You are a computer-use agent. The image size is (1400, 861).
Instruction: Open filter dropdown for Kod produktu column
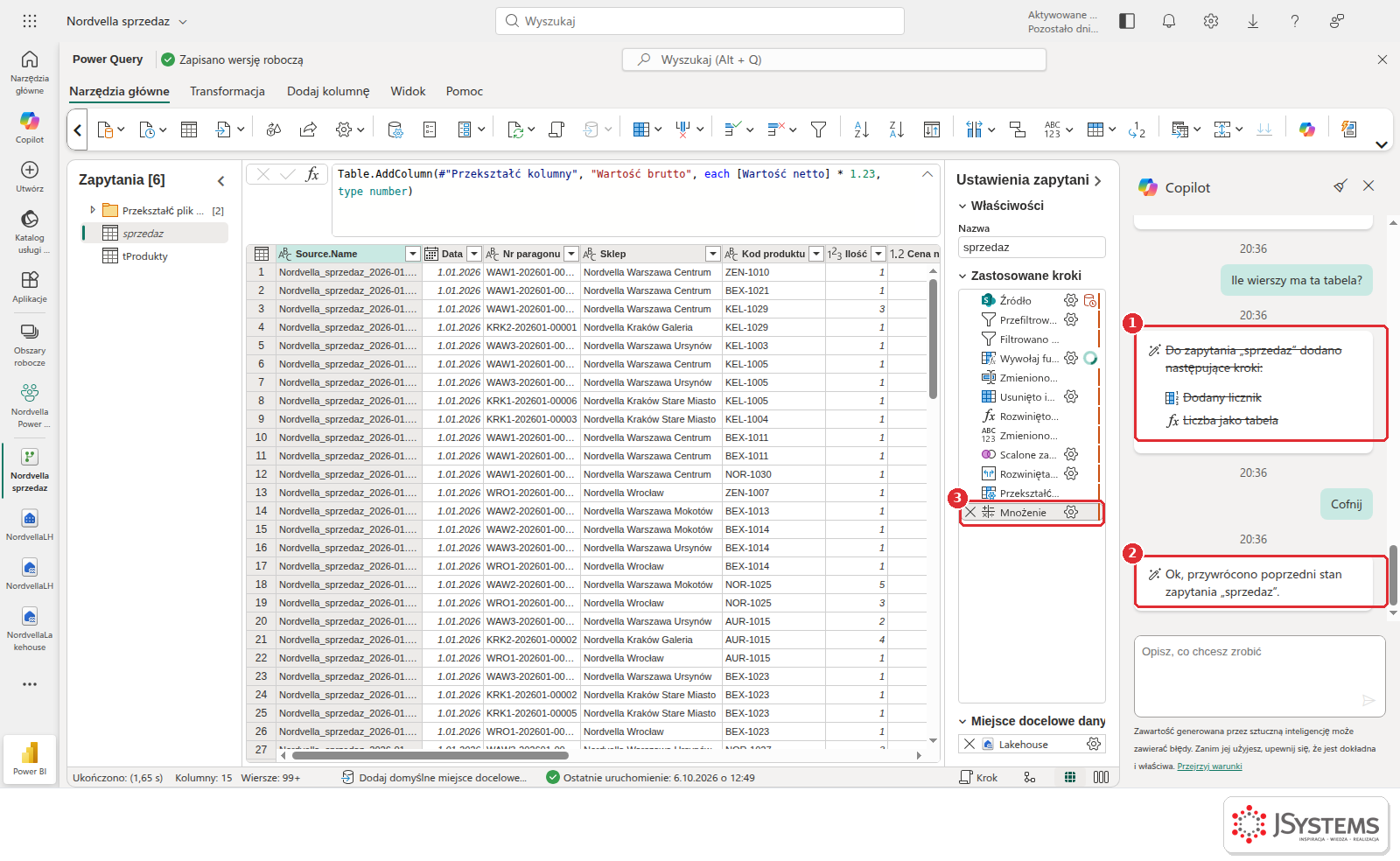click(815, 254)
